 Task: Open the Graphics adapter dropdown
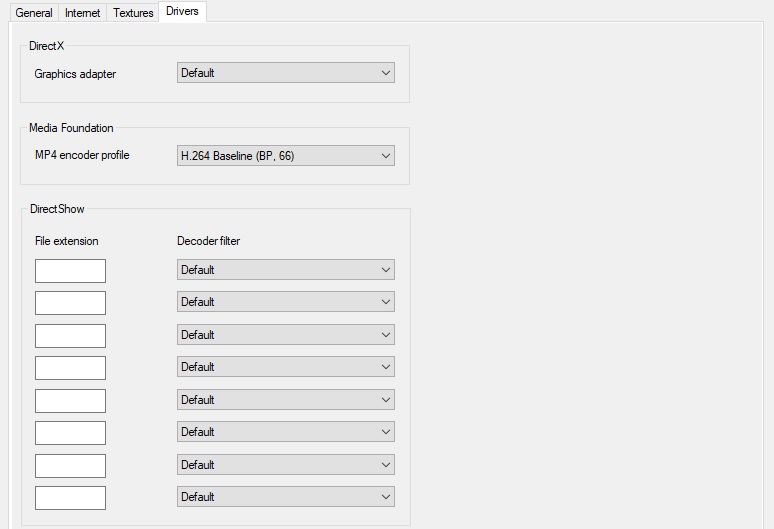[x=286, y=73]
